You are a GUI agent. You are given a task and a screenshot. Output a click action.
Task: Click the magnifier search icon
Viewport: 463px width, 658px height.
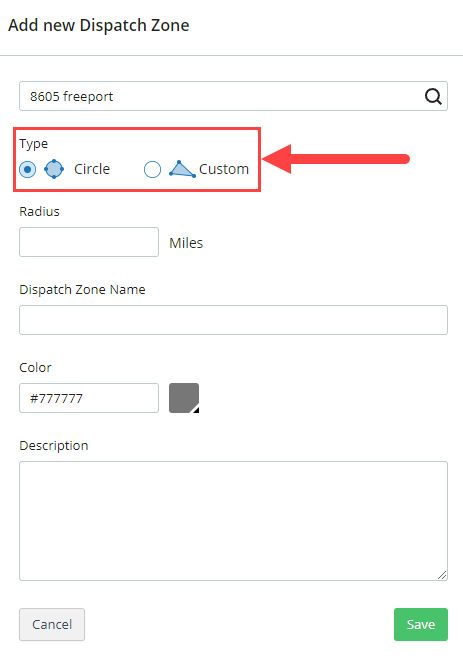(x=433, y=97)
